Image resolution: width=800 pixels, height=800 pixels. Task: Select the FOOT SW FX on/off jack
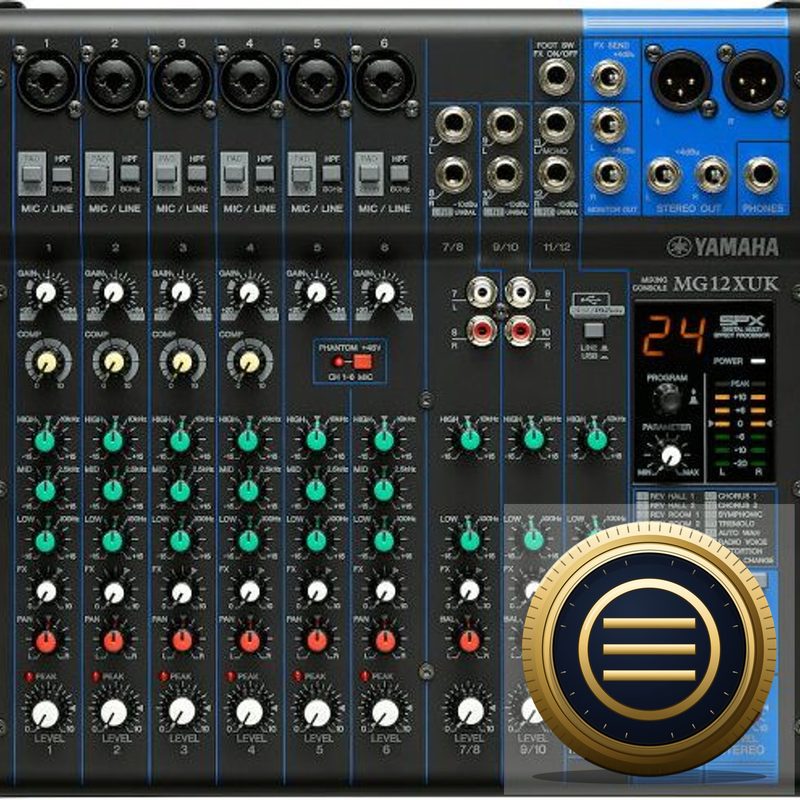coord(556,77)
